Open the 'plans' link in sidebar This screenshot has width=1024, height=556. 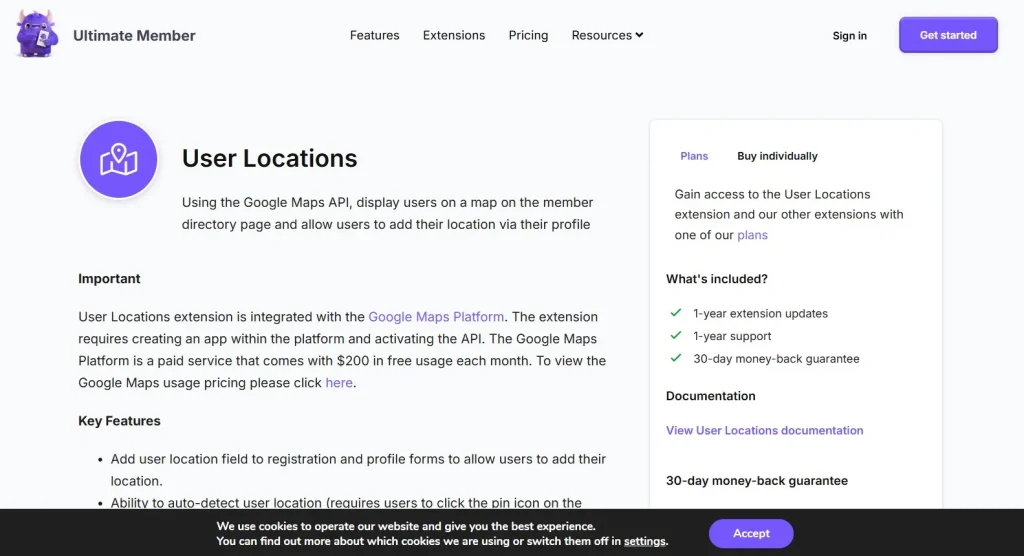click(752, 235)
